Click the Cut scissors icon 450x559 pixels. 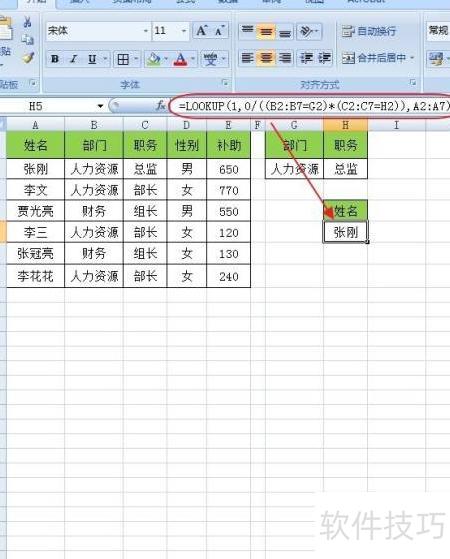click(27, 22)
